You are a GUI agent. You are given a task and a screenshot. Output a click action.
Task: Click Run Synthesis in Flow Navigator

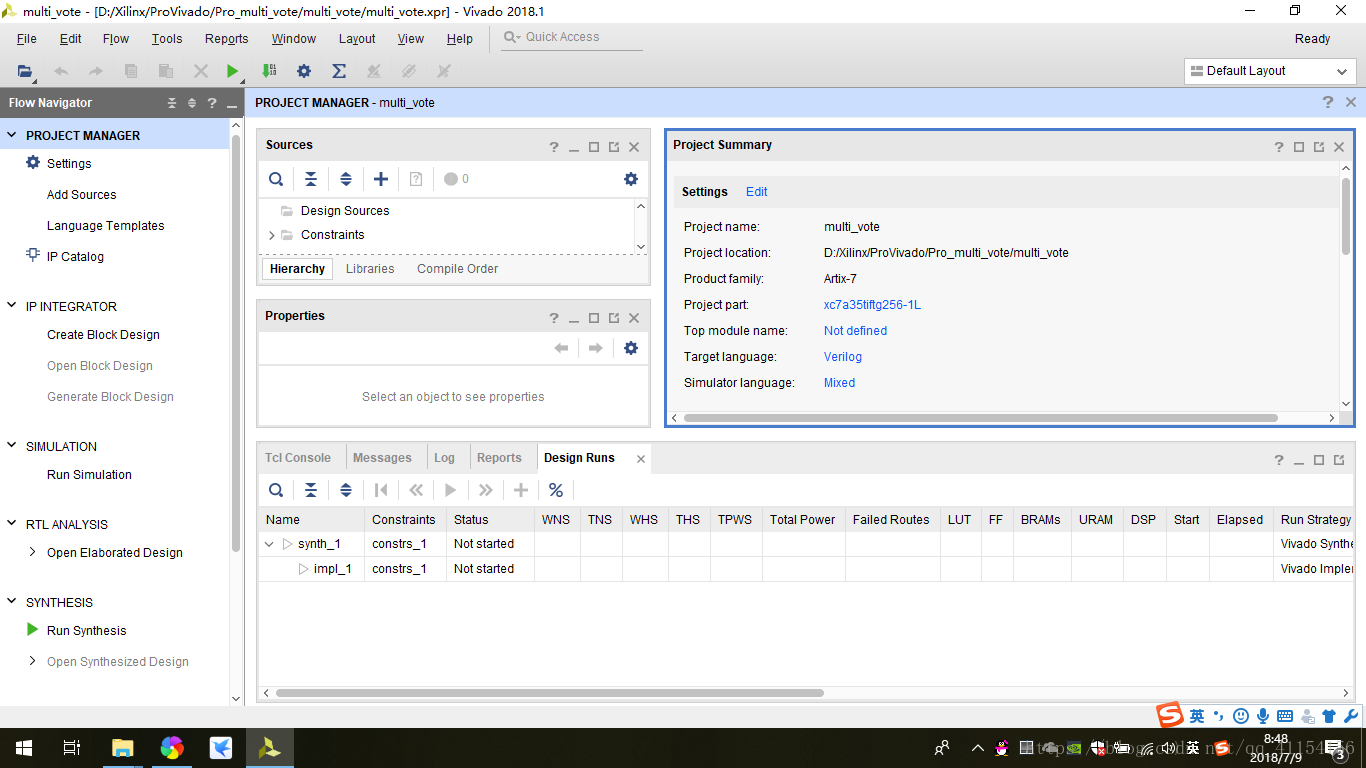(87, 631)
